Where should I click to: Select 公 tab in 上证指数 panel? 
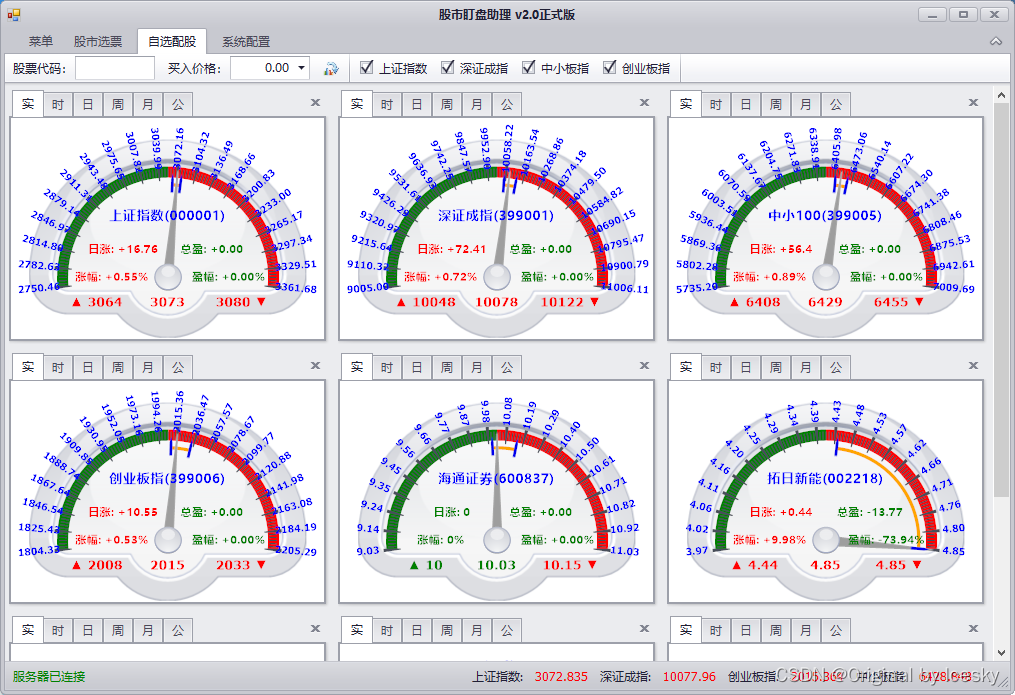178,104
